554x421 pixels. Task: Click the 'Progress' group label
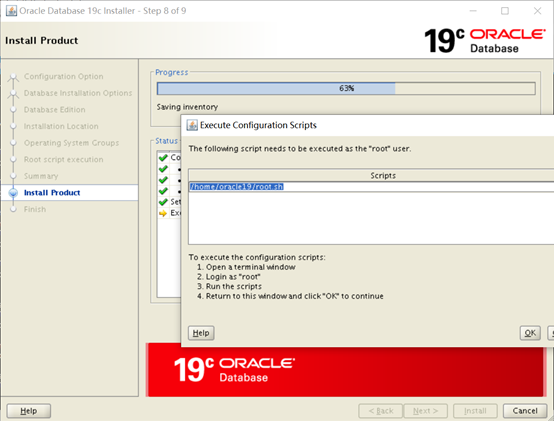point(172,72)
